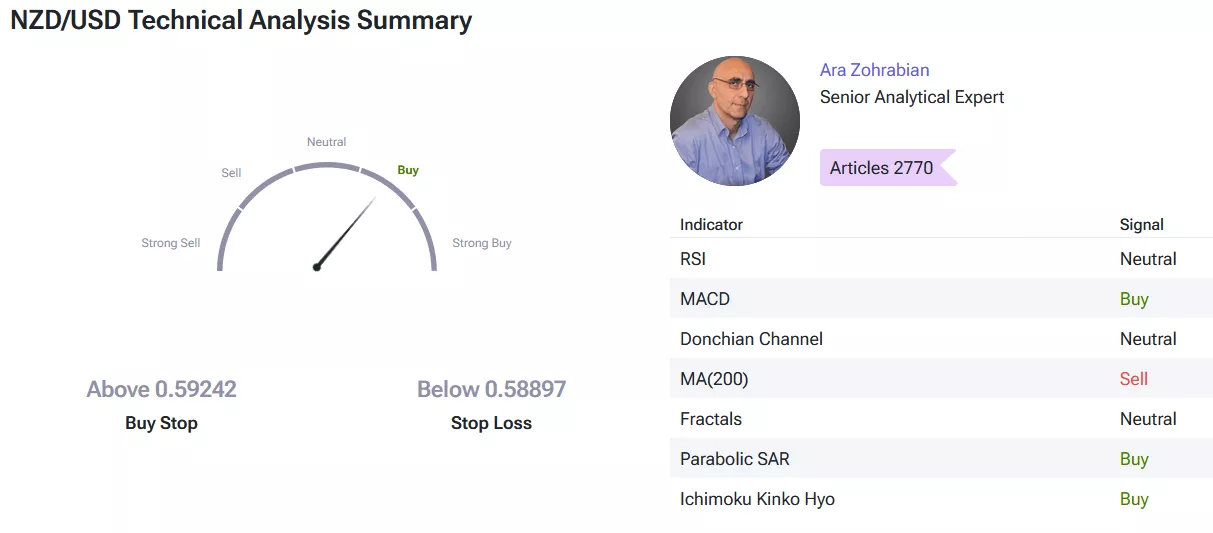Open Ara Zohrabian author profile link
The image size is (1213, 533).
(874, 70)
